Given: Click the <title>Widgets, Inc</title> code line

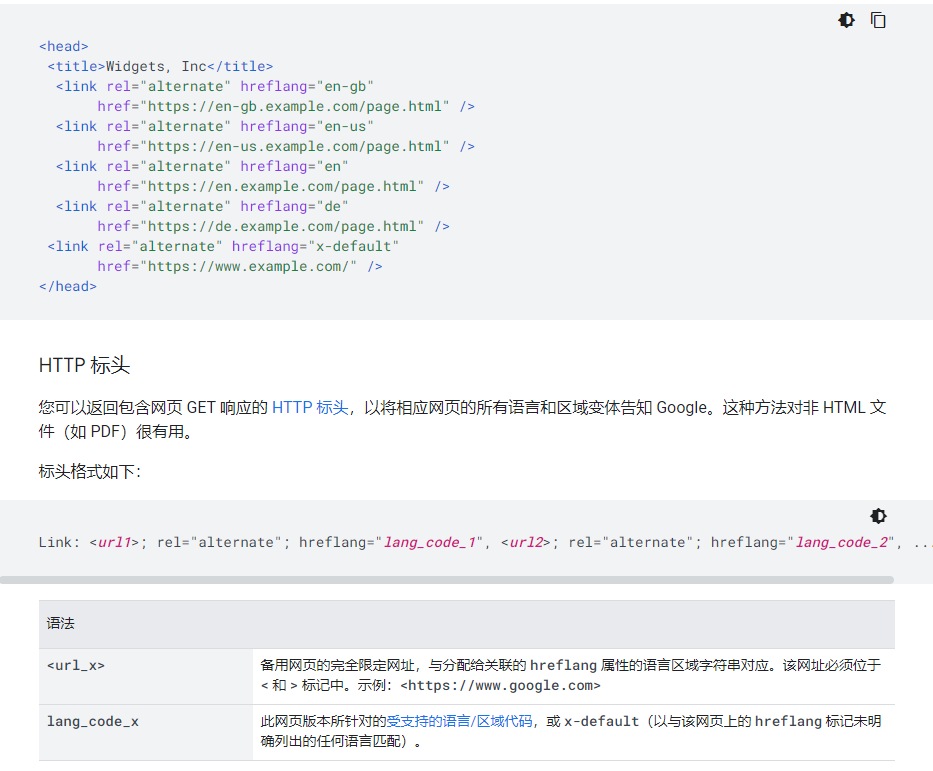Looking at the screenshot, I should pos(160,67).
